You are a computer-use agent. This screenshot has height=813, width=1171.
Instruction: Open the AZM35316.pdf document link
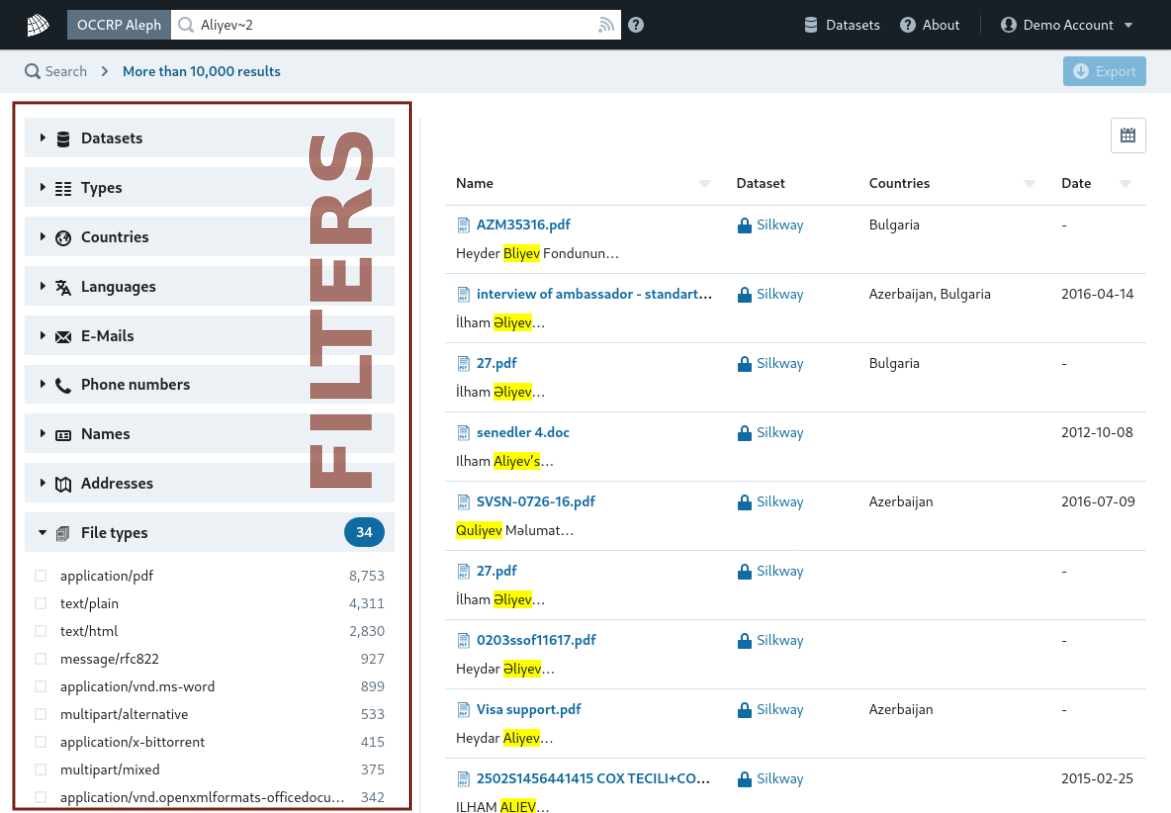tap(524, 225)
